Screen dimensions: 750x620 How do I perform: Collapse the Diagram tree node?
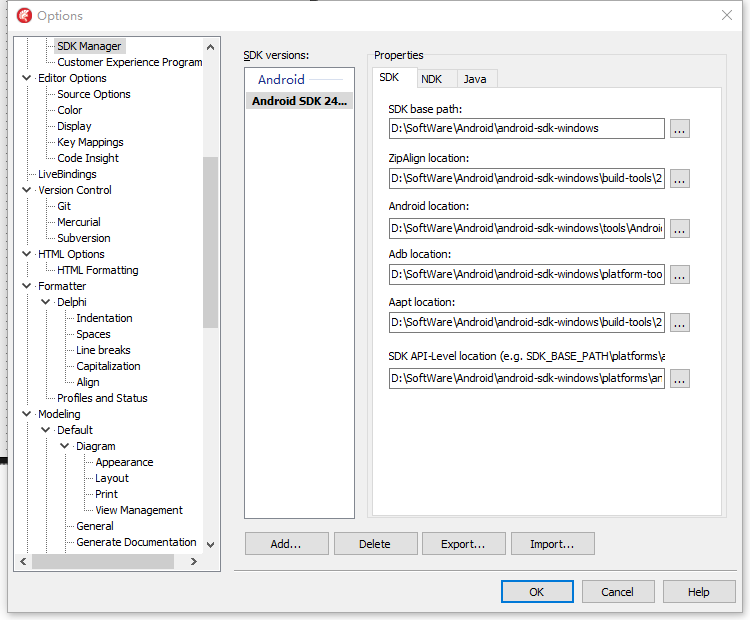point(64,446)
